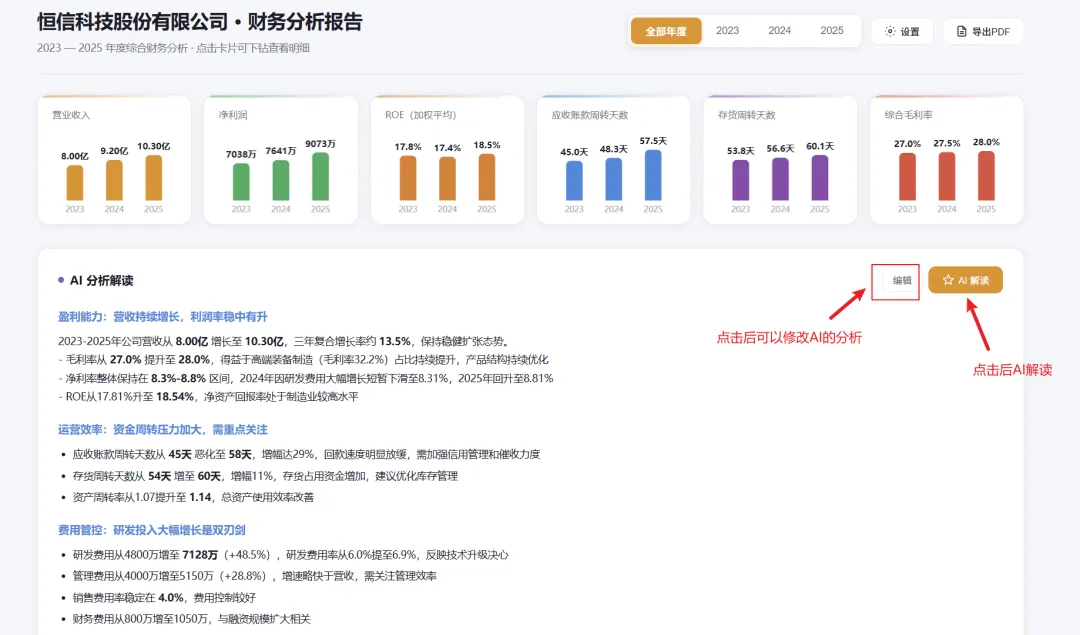Viewport: 1080px width, 635px height.
Task: Click the 2025 revenue bar 10.30亿
Action: (154, 178)
